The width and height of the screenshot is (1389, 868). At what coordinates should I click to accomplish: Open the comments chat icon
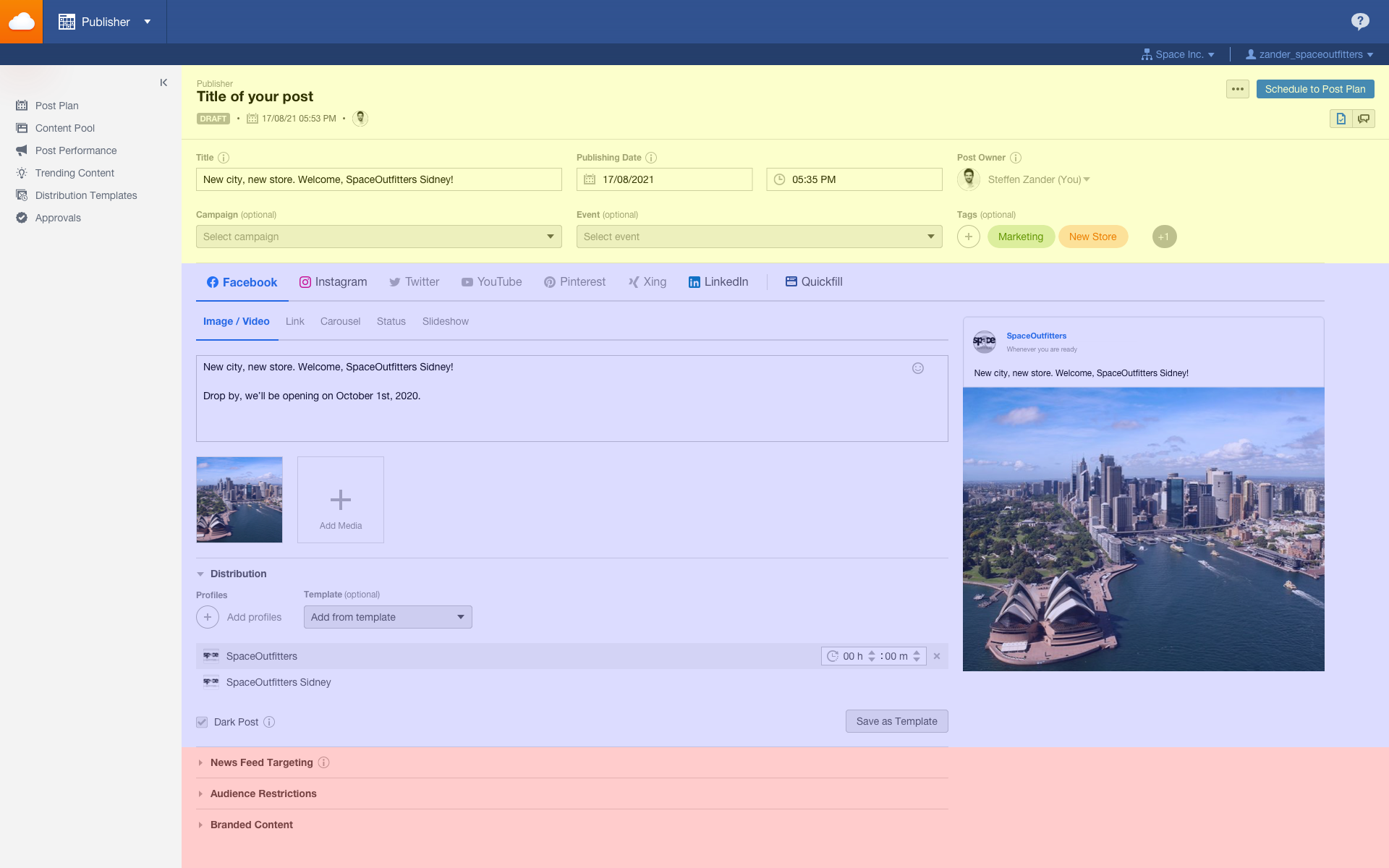1364,119
